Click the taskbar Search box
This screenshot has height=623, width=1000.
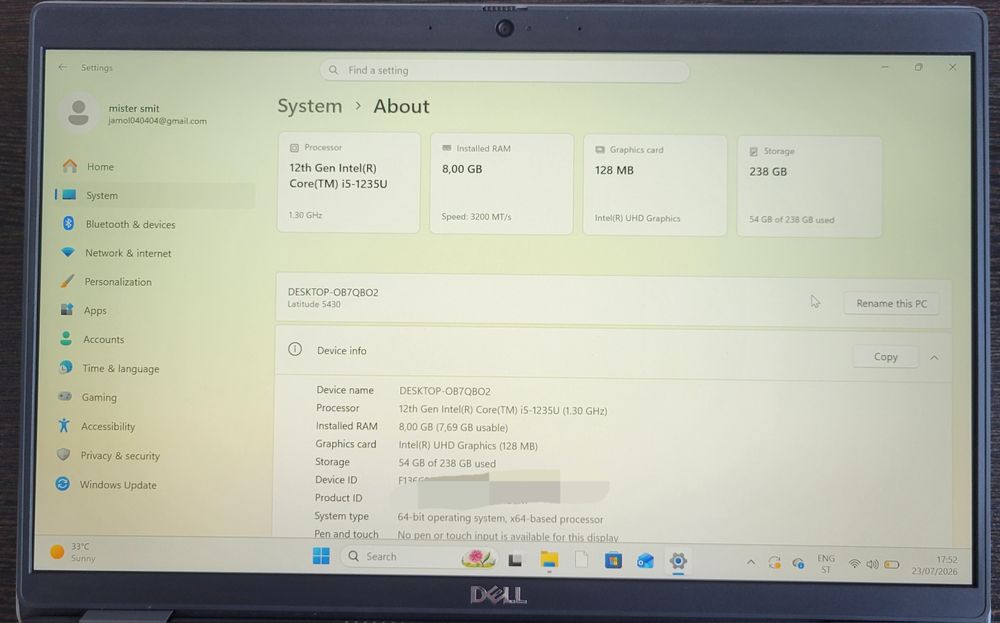[420, 557]
